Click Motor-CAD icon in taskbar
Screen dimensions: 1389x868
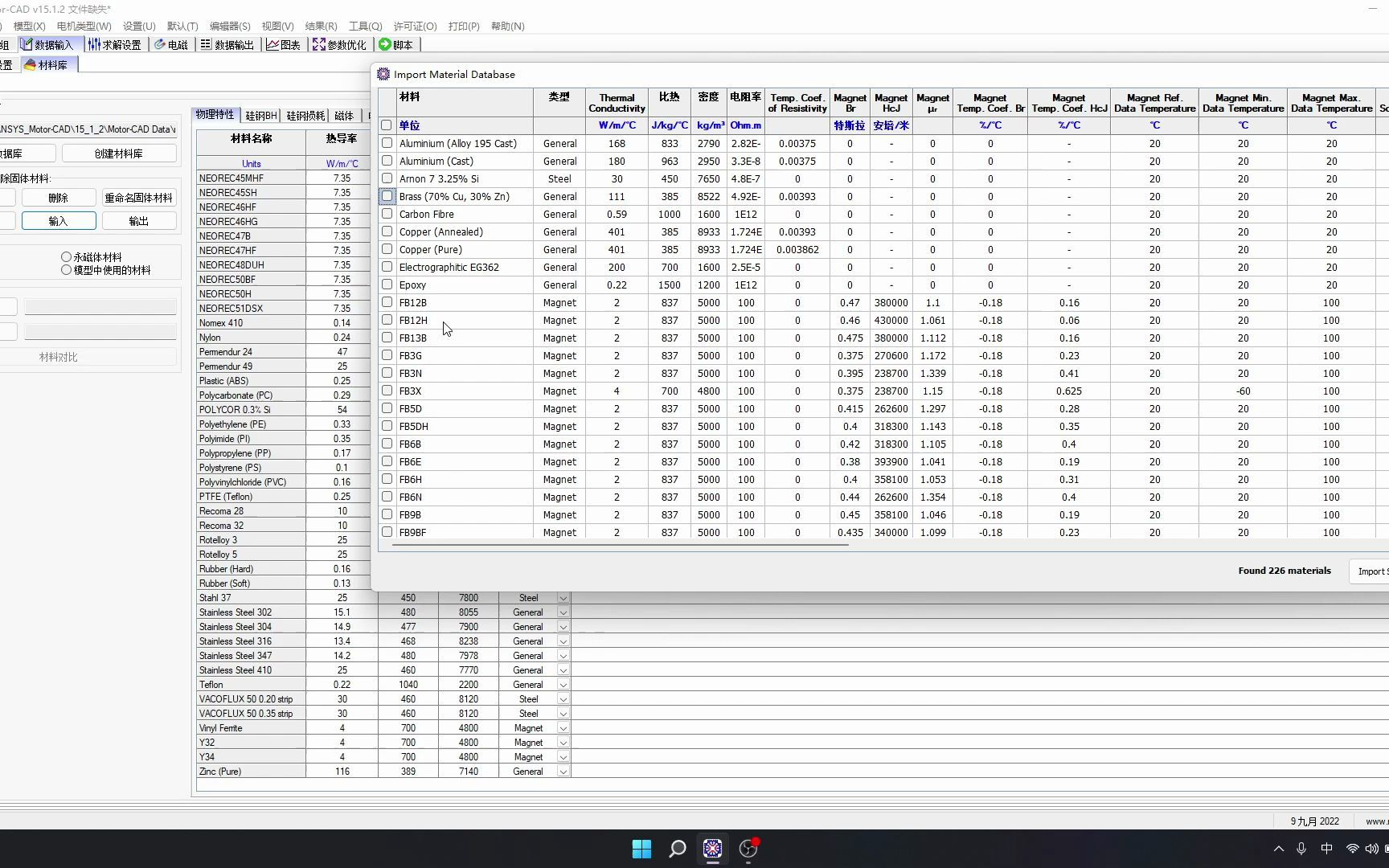(x=713, y=849)
